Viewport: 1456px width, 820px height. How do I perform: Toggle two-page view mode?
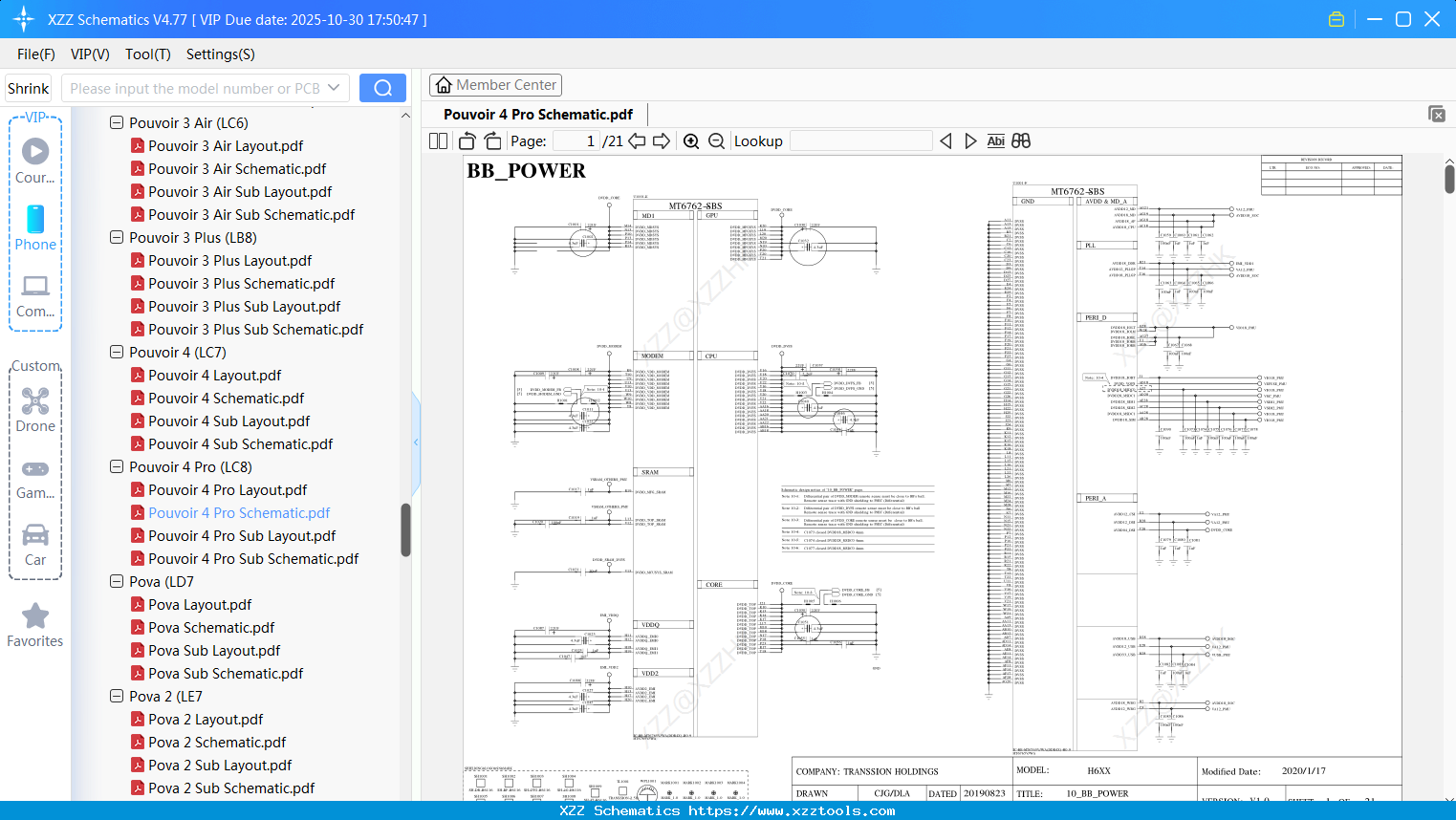[437, 140]
